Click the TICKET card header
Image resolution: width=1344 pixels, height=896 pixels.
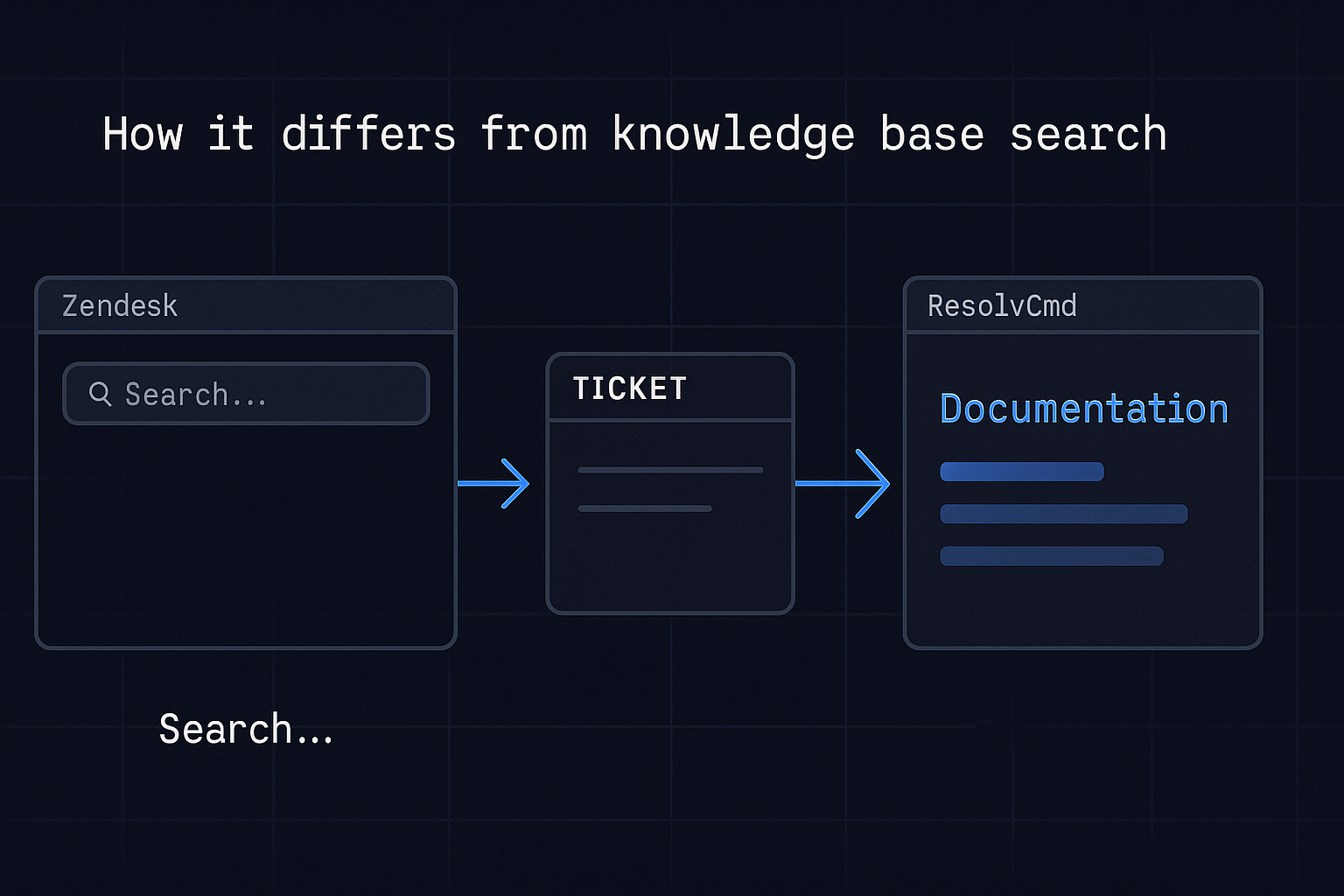629,388
